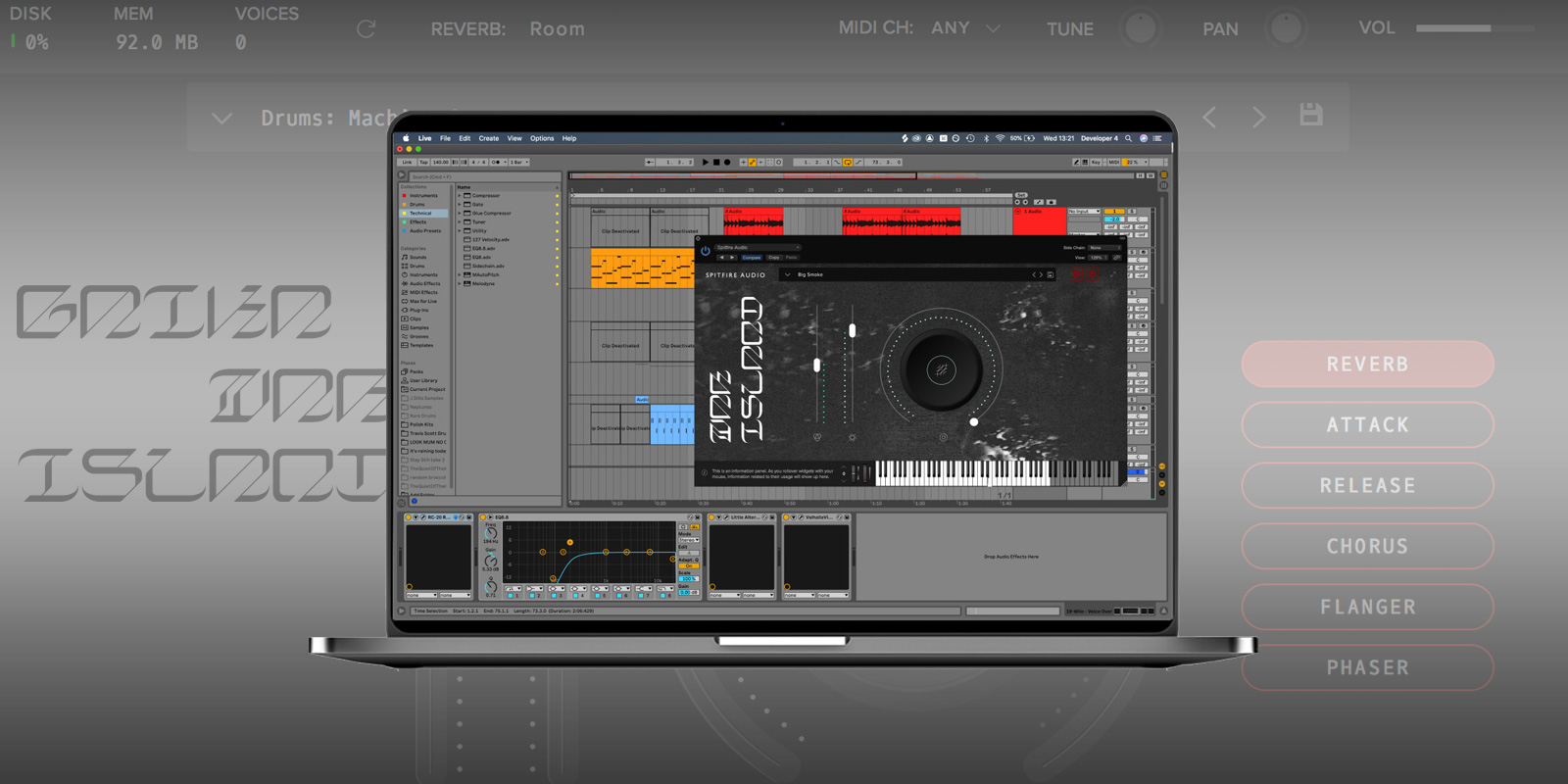Screen dimensions: 1568x784
Task: Toggle the Arrangement Loop switch
Action: point(848,163)
